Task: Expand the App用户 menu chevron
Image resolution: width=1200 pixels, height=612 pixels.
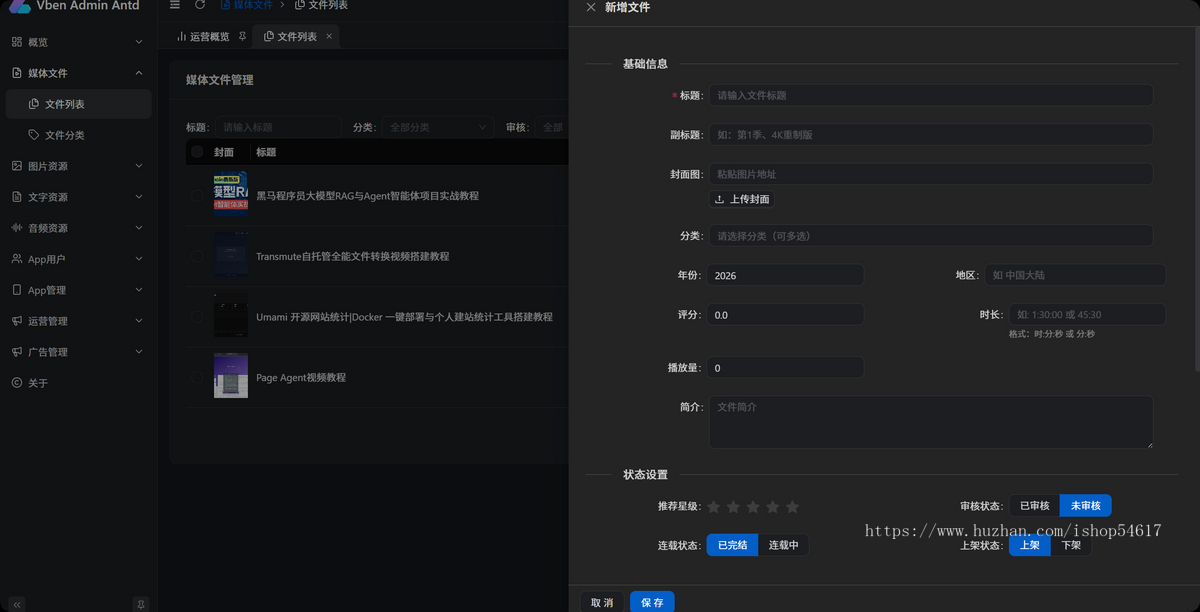Action: [139, 259]
